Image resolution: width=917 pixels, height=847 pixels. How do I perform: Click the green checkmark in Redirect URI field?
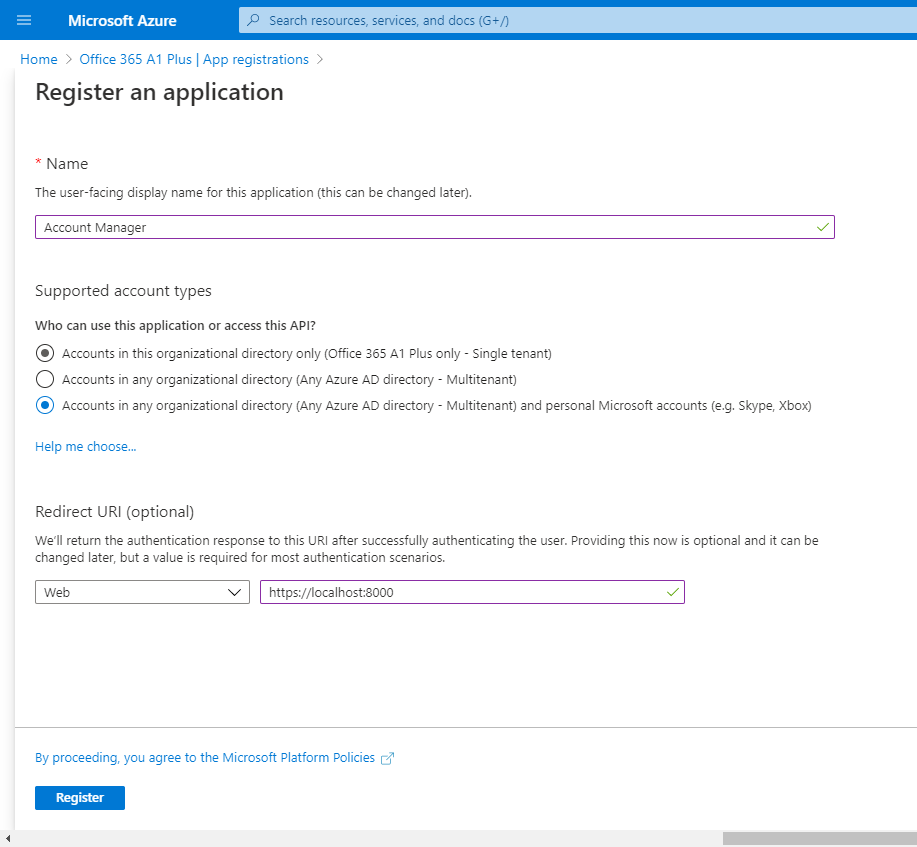pyautogui.click(x=673, y=592)
